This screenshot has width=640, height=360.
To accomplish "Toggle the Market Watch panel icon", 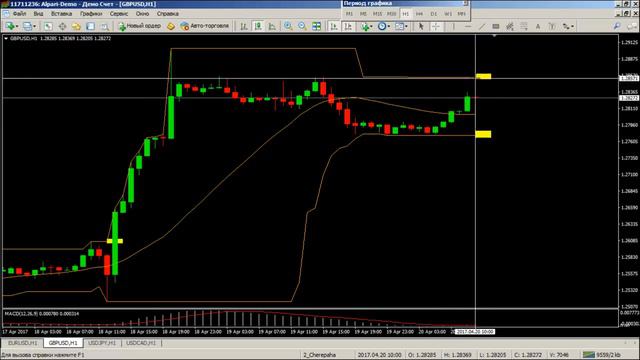I will pos(48,26).
